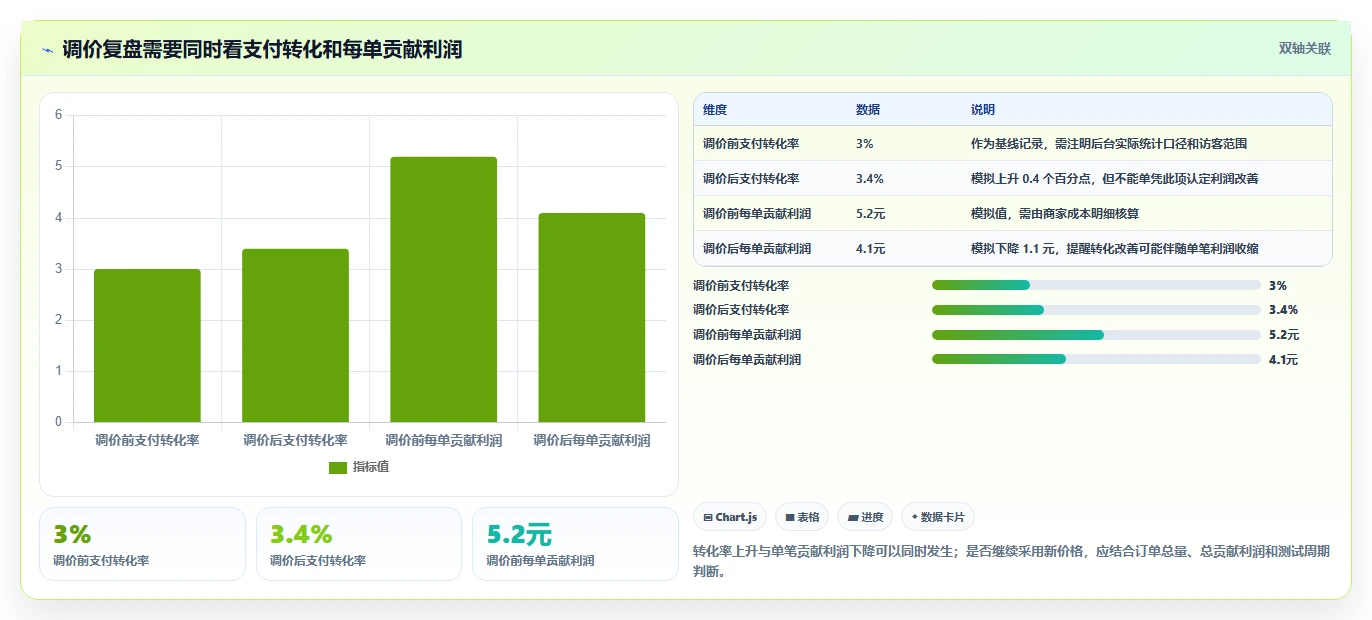Click the 双轴关联 label in header
The height and width of the screenshot is (620, 1372).
(1305, 48)
